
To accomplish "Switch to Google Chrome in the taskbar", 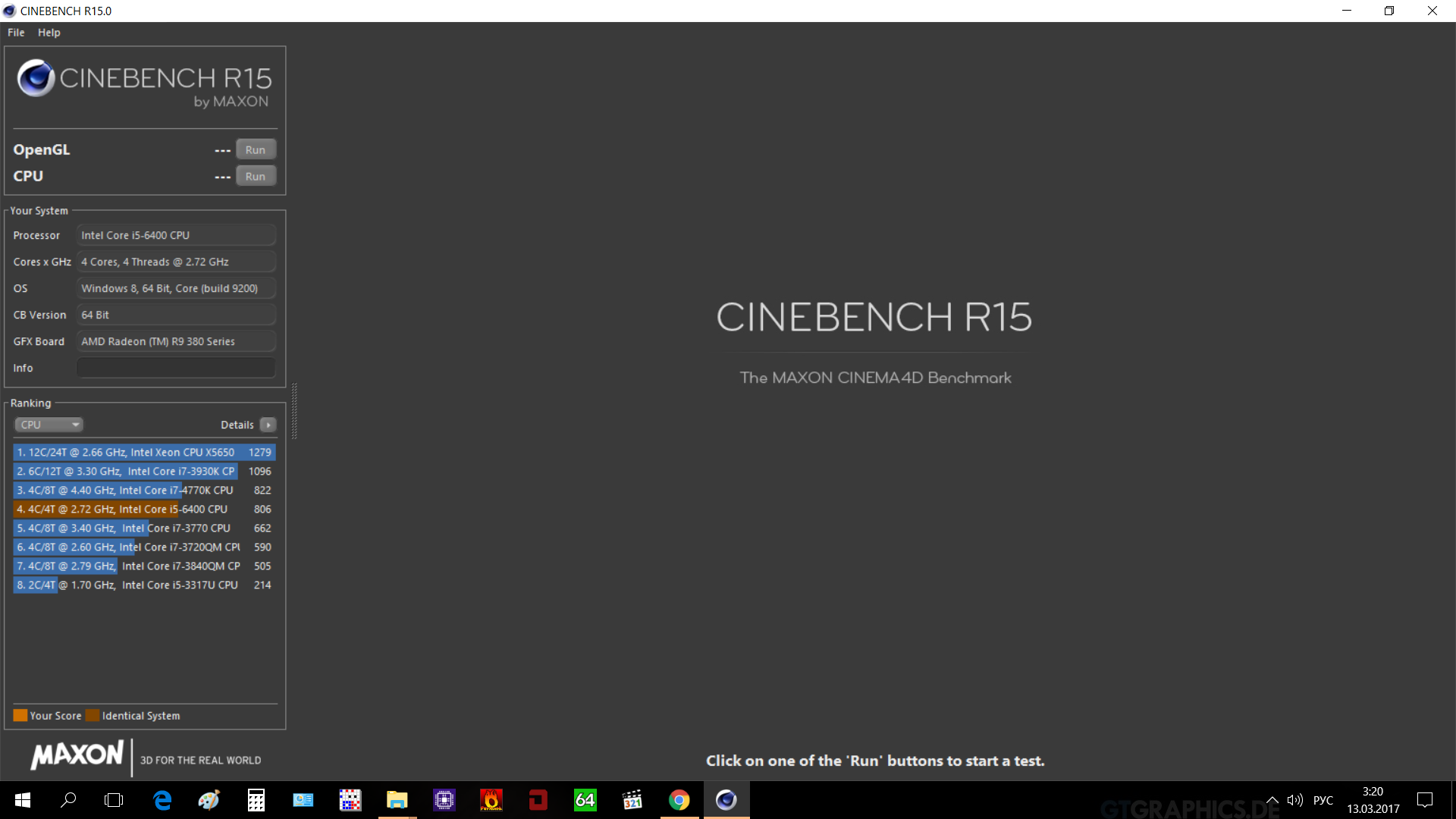I will click(679, 800).
